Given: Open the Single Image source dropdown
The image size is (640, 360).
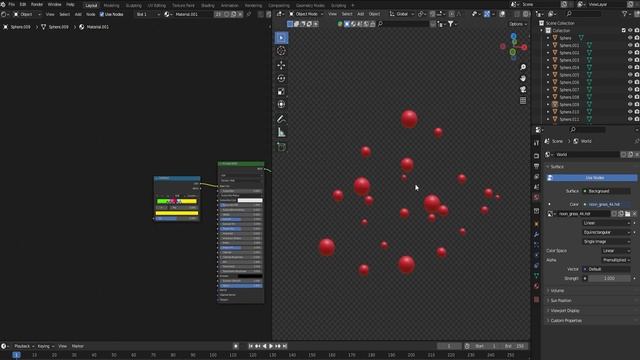Looking at the screenshot, I should point(607,242).
